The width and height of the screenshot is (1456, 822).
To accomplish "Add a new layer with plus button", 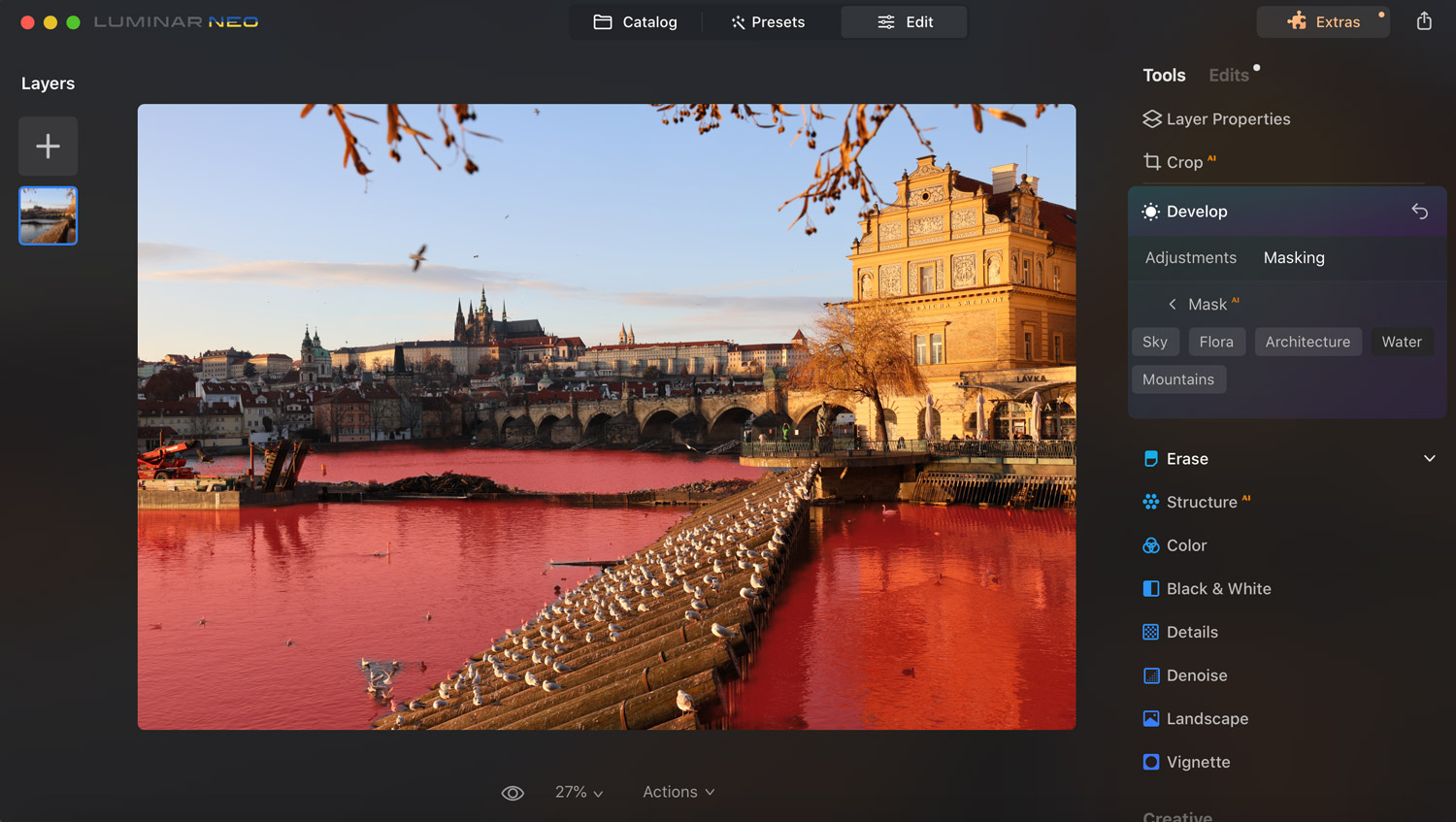I will [x=48, y=147].
